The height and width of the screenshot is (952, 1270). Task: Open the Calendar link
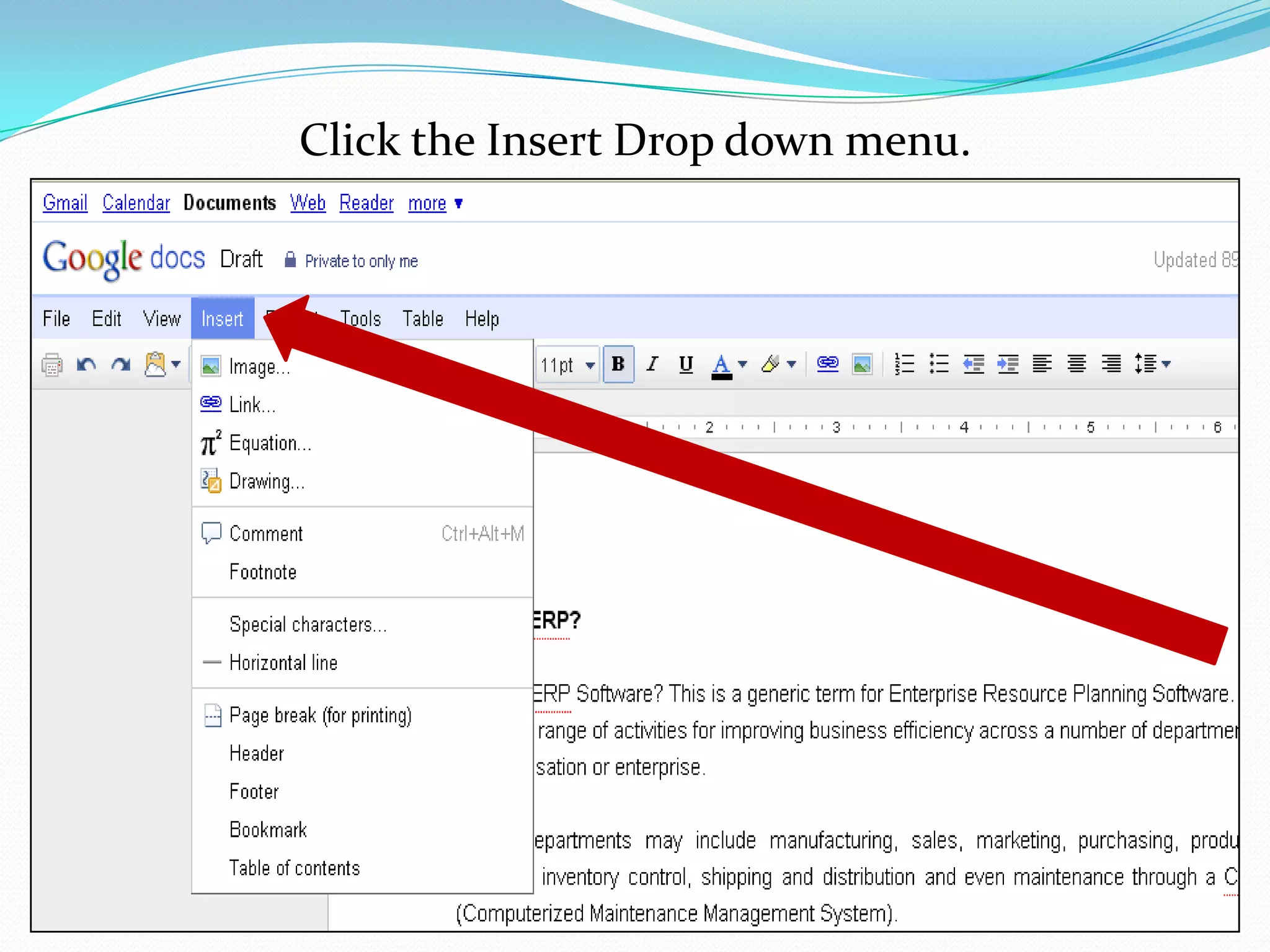(x=136, y=203)
